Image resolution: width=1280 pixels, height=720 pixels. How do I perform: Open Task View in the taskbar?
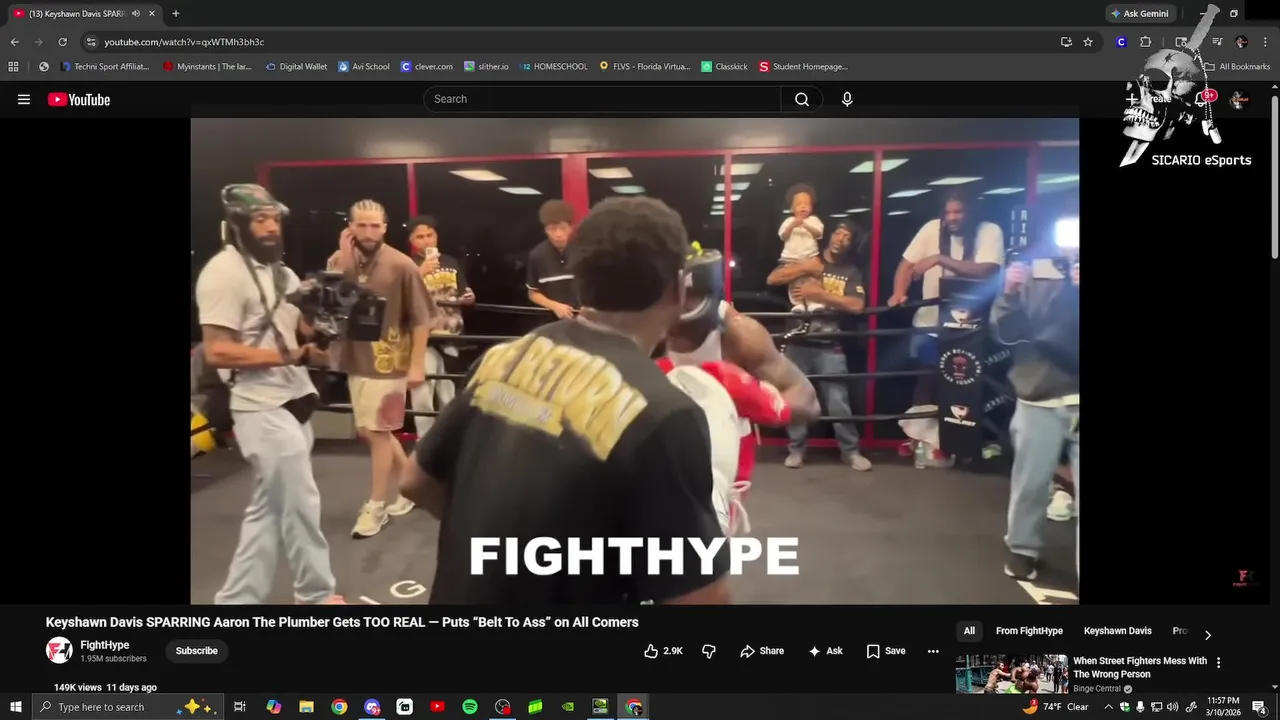coord(240,707)
